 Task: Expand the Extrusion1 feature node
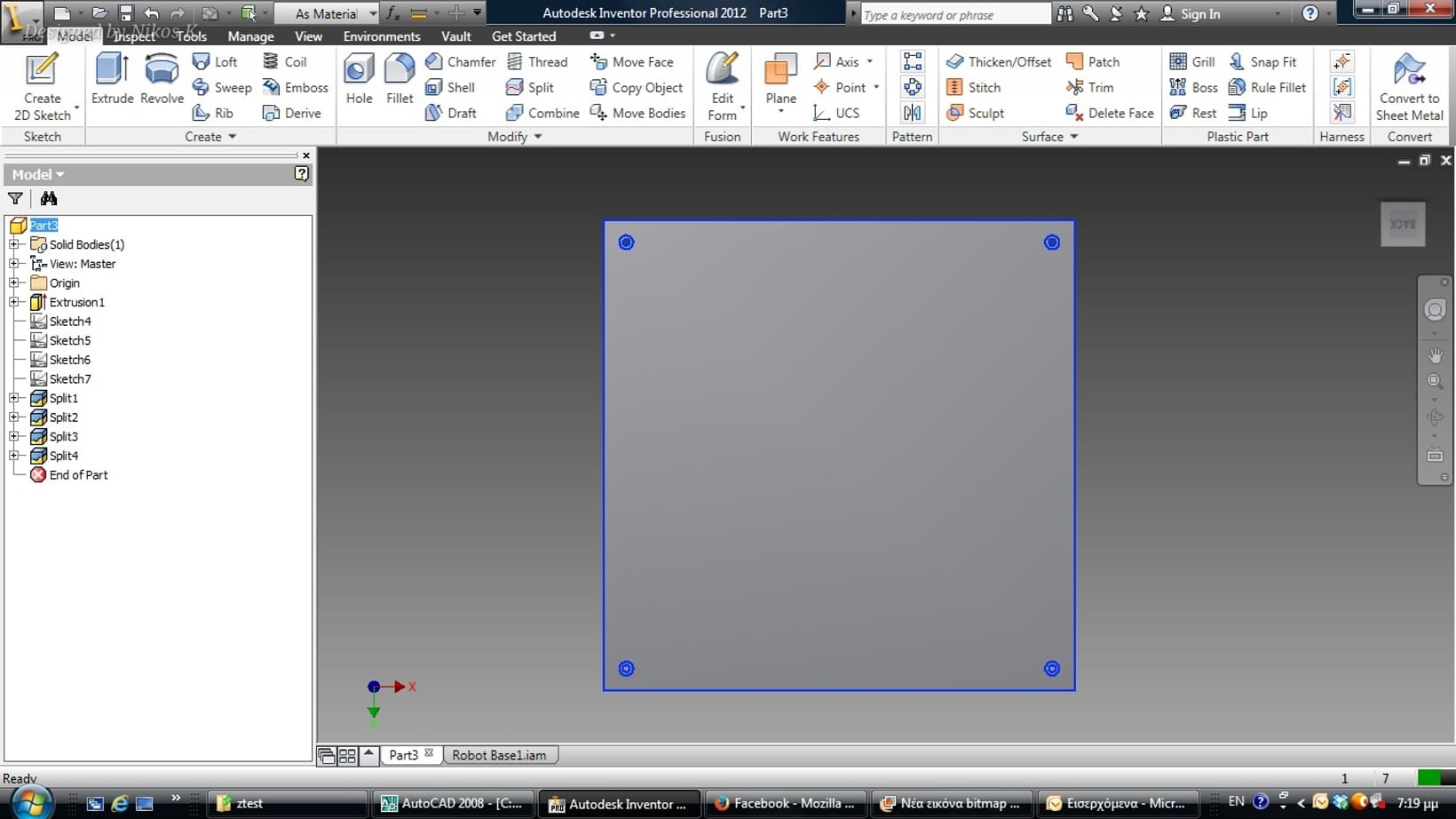click(14, 302)
